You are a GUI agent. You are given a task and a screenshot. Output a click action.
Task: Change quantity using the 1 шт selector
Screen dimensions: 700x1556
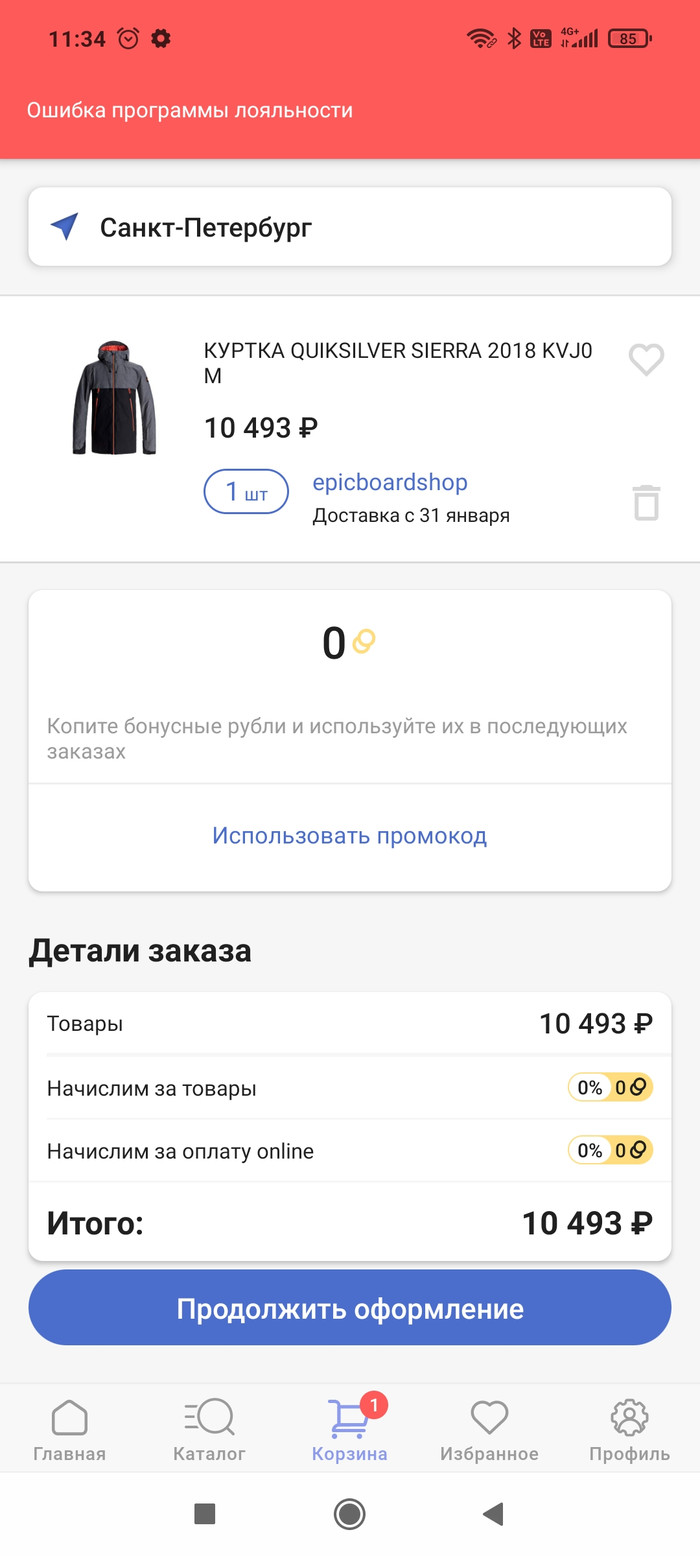pos(246,492)
